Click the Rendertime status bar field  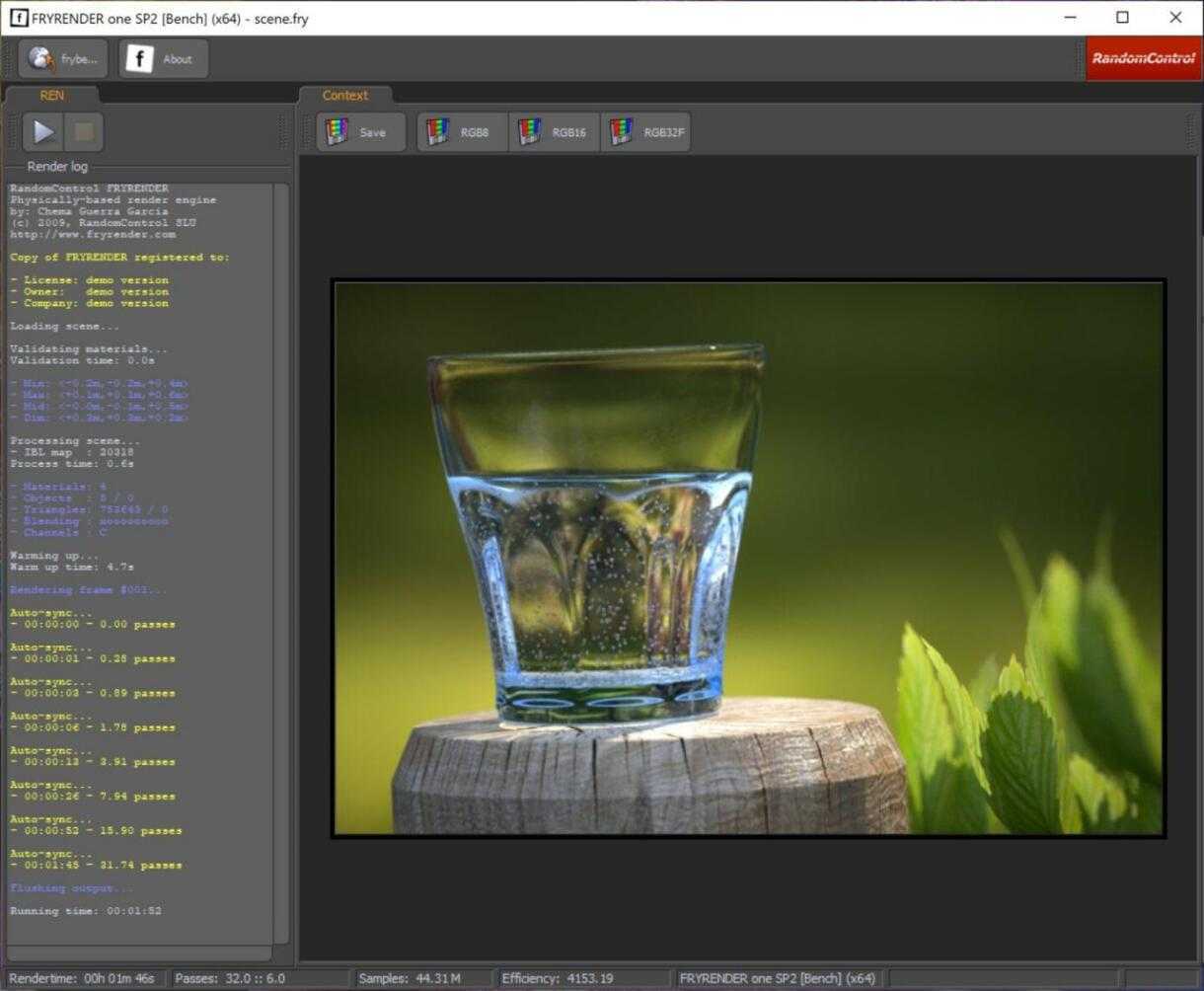(83, 978)
